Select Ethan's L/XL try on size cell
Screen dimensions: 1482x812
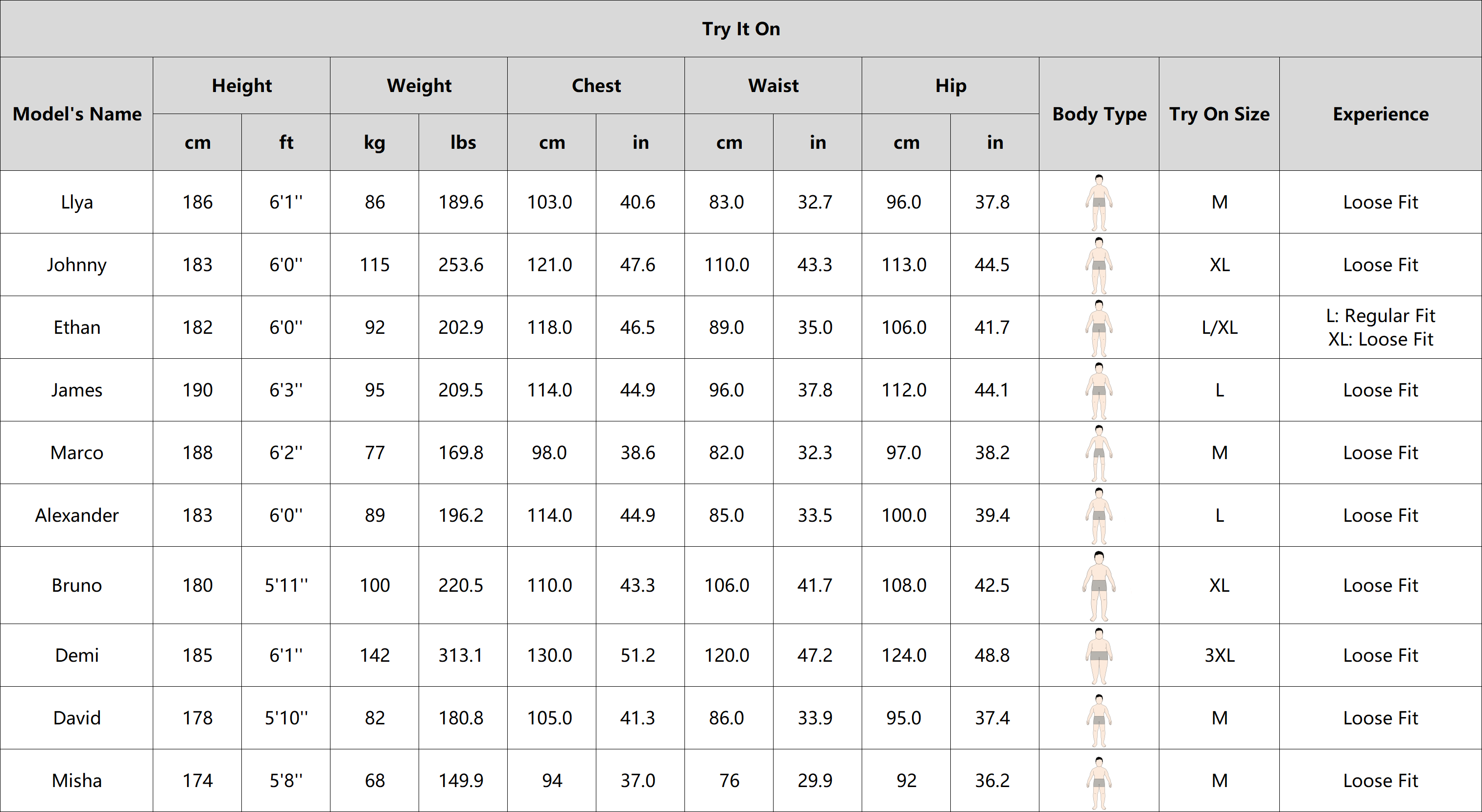(1219, 327)
